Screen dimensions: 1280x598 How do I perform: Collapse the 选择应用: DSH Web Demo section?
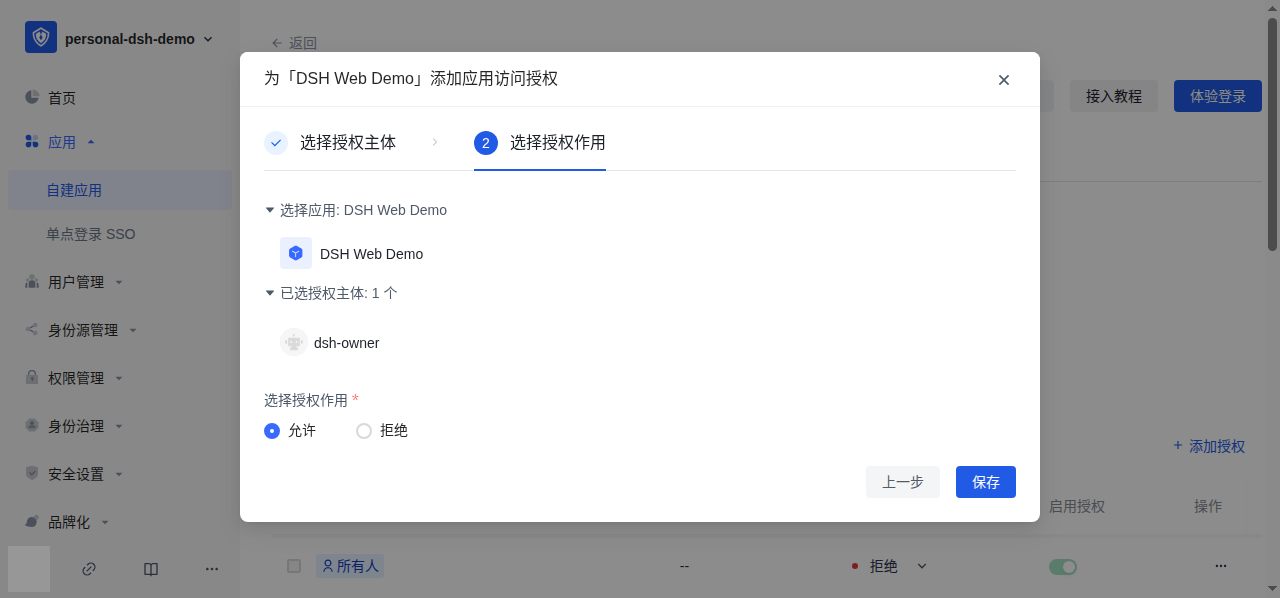[269, 210]
